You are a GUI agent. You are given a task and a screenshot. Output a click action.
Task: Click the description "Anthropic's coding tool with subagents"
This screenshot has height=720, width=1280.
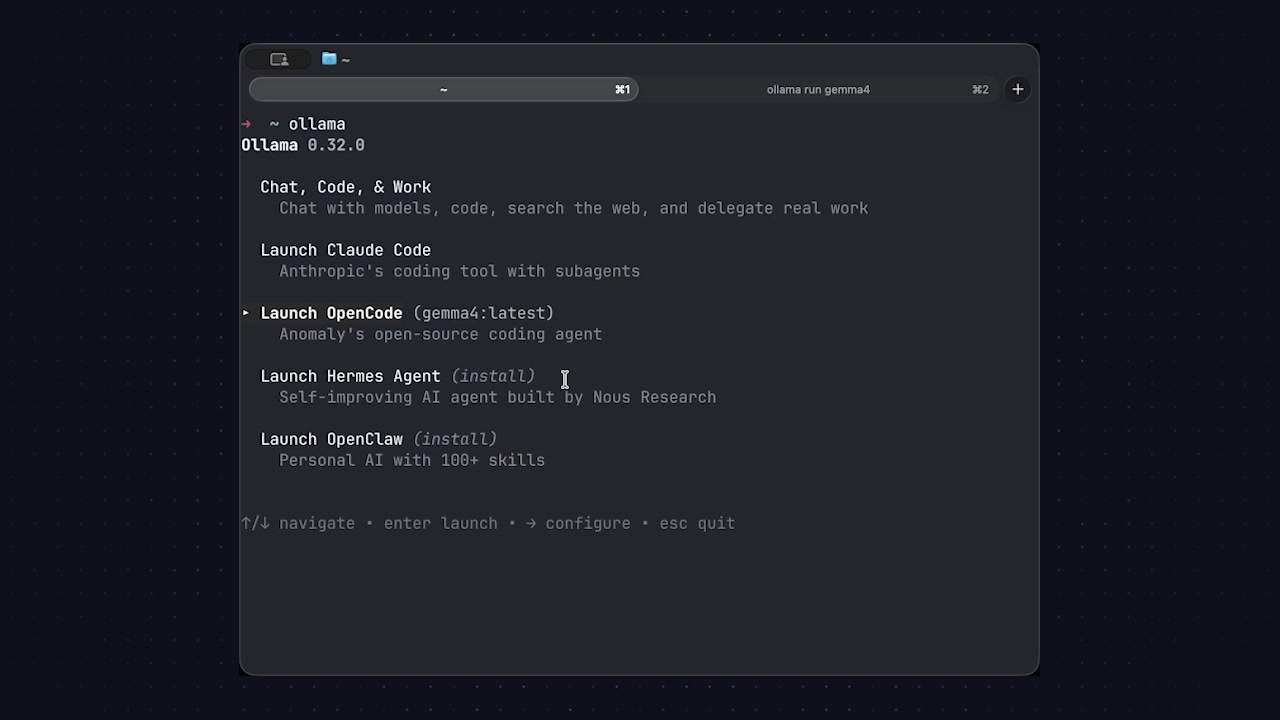(x=459, y=271)
